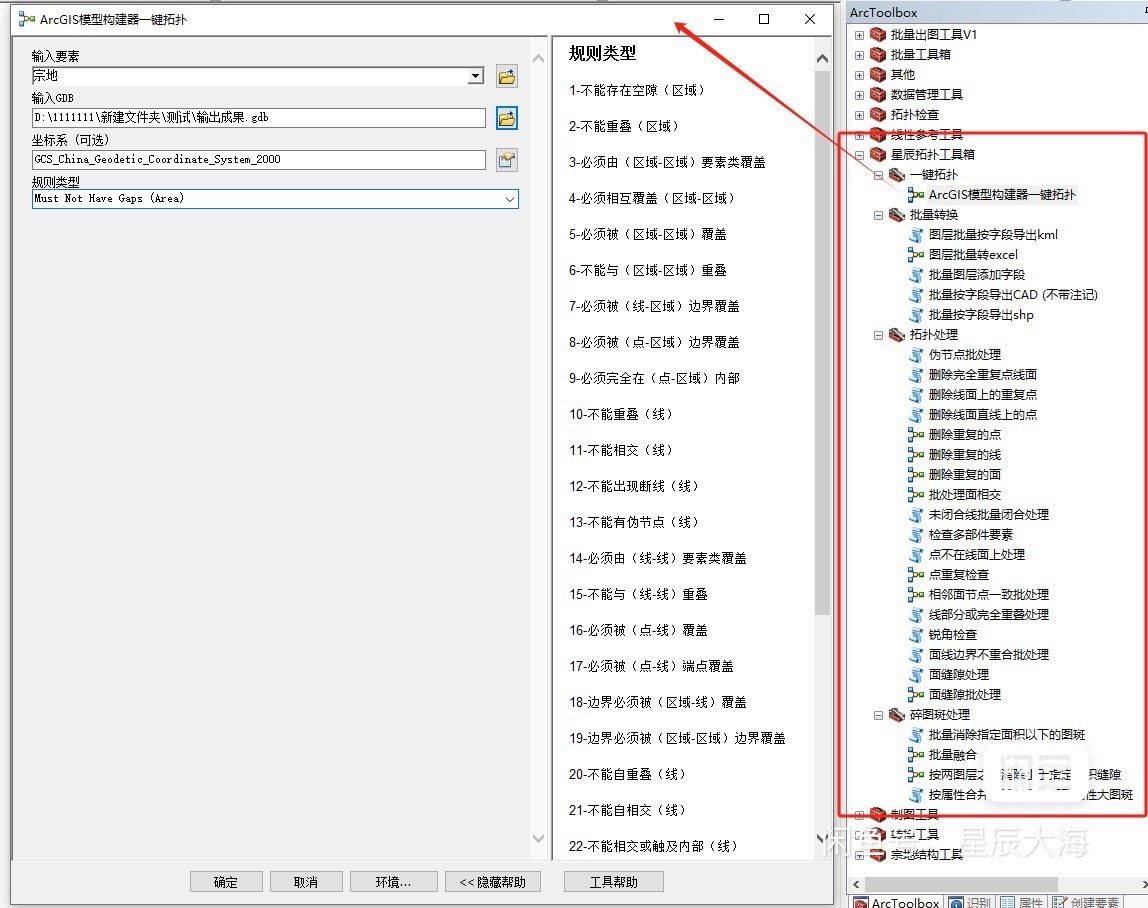The height and width of the screenshot is (908, 1148).
Task: Open 环境... settings button
Action: coord(393,882)
